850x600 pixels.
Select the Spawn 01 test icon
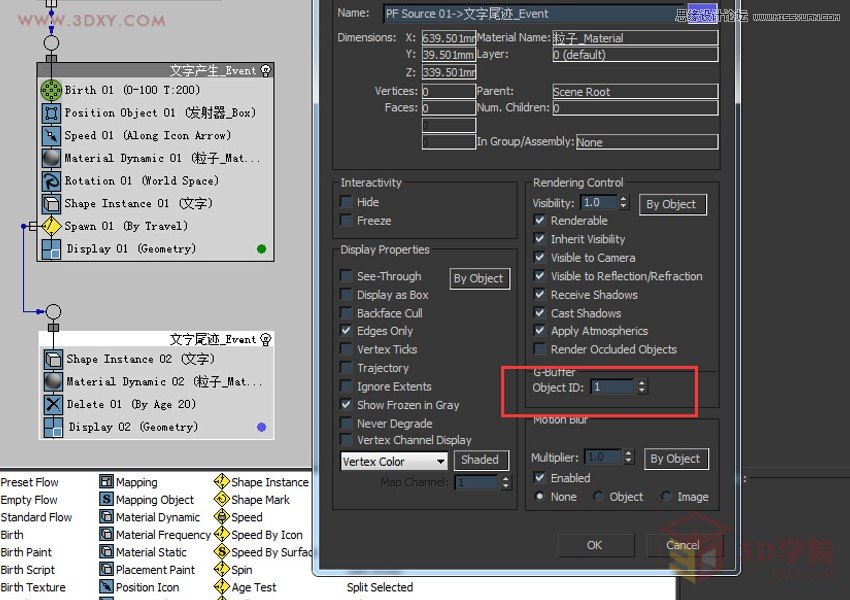click(51, 226)
